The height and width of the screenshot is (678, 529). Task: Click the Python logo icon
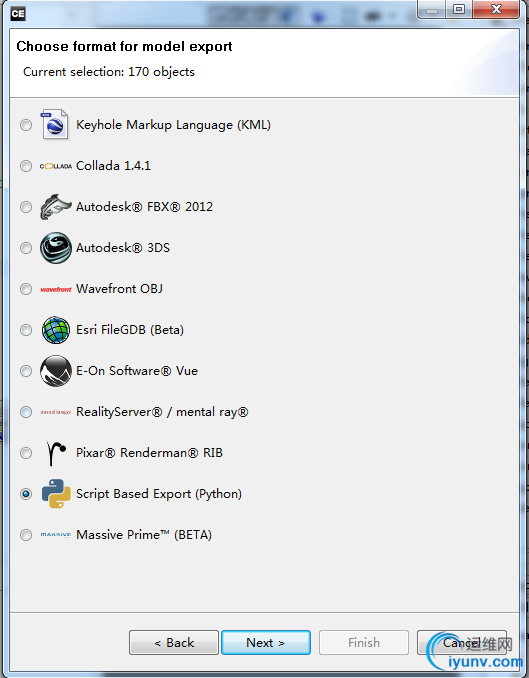[x=56, y=493]
